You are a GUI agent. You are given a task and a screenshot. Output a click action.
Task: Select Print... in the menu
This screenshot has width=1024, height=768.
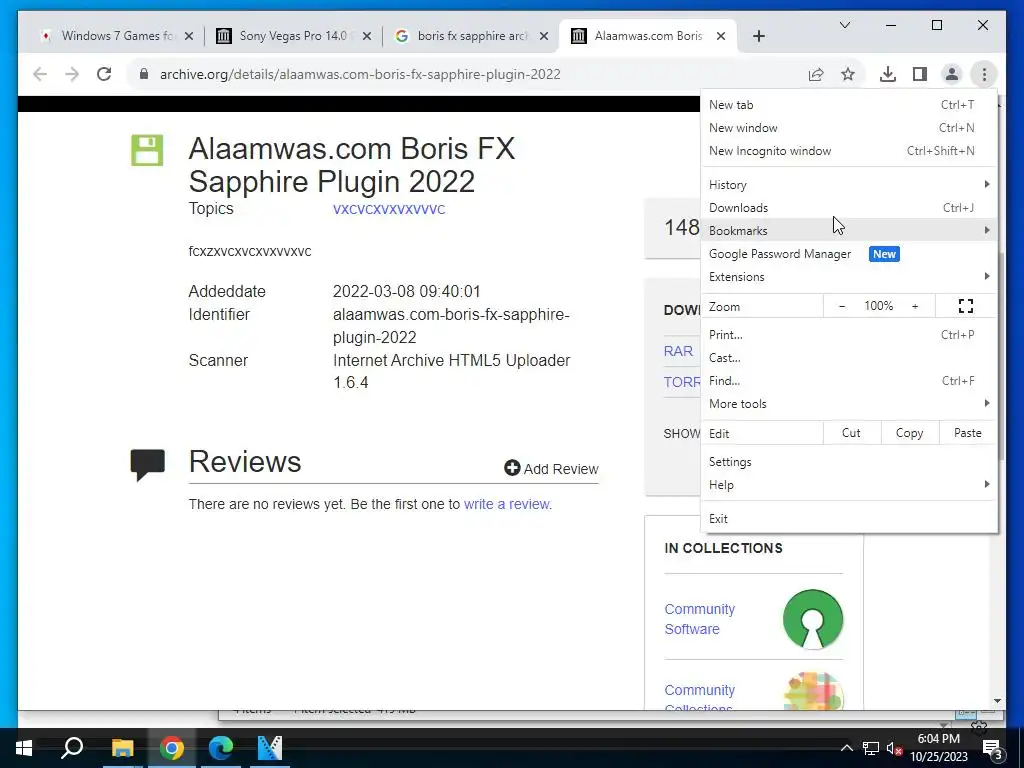click(x=849, y=334)
